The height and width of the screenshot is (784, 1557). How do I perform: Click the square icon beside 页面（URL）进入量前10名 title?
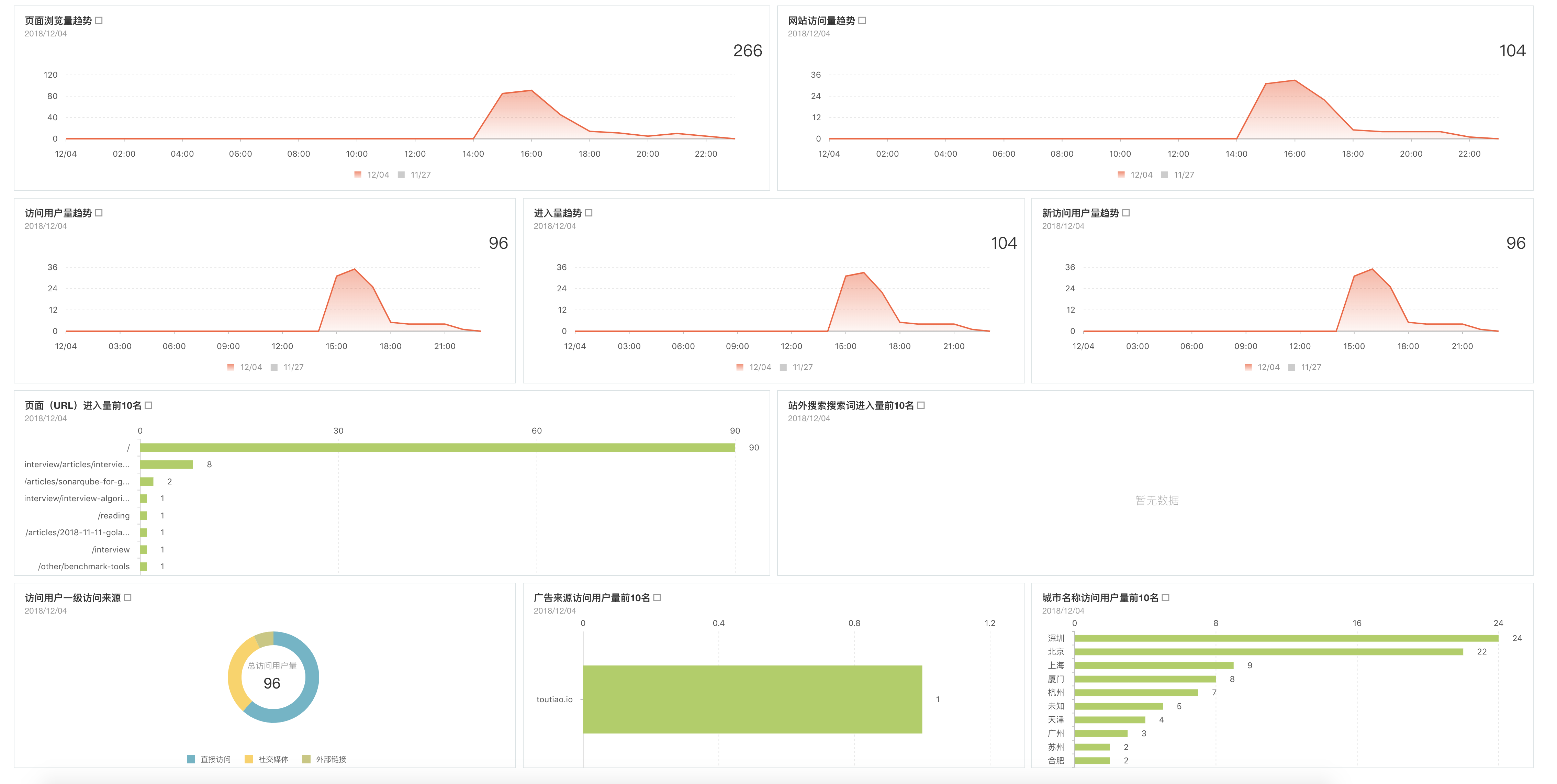click(x=149, y=405)
